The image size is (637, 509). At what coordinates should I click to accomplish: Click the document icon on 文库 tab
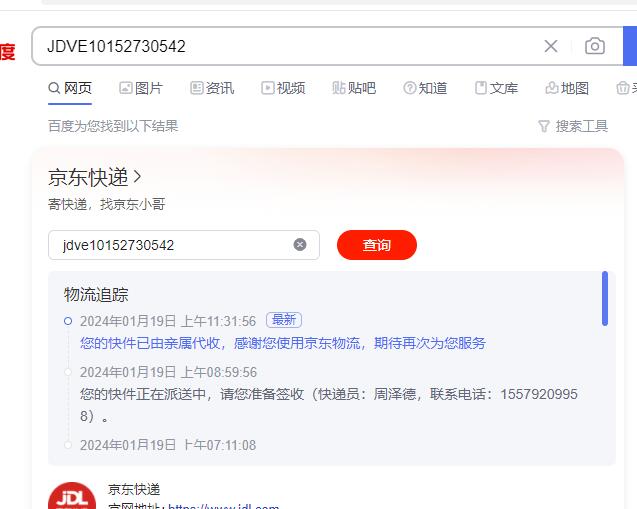[x=481, y=88]
